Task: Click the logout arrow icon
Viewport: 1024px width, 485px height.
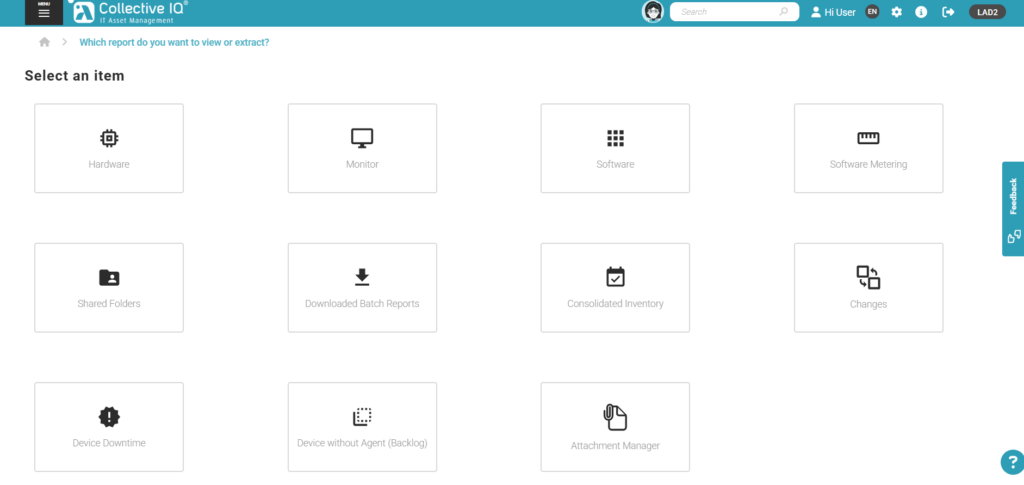Action: (x=948, y=12)
